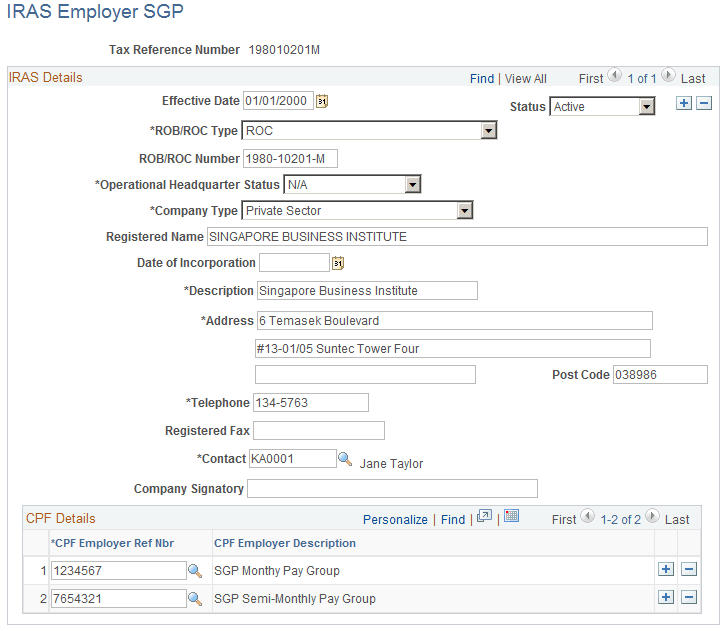
Task: Click previous row arrow in IRAS Details
Action: [x=615, y=75]
